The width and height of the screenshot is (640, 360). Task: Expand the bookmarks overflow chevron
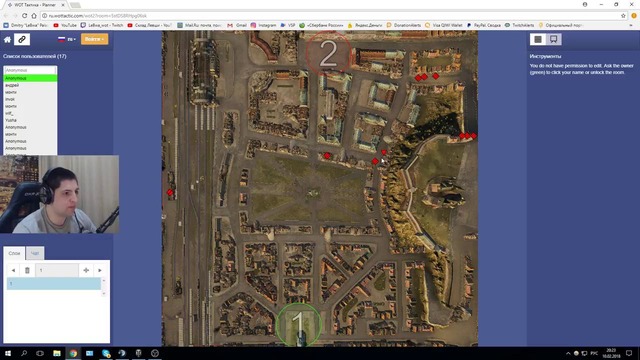[632, 25]
